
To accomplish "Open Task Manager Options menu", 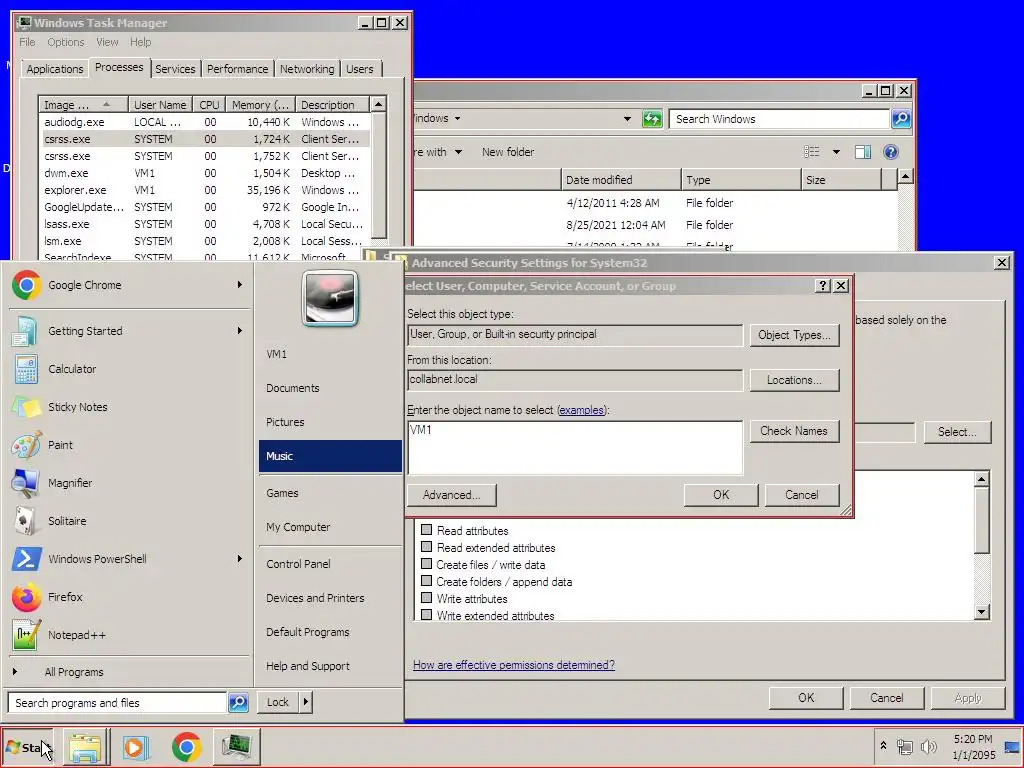I will [x=65, y=42].
